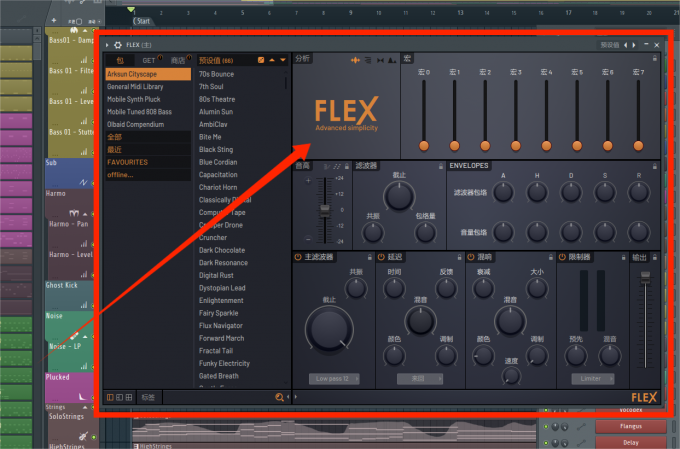The height and width of the screenshot is (449, 680).
Task: Toggle power for reverb (混响) section
Action: pyautogui.click(x=471, y=257)
